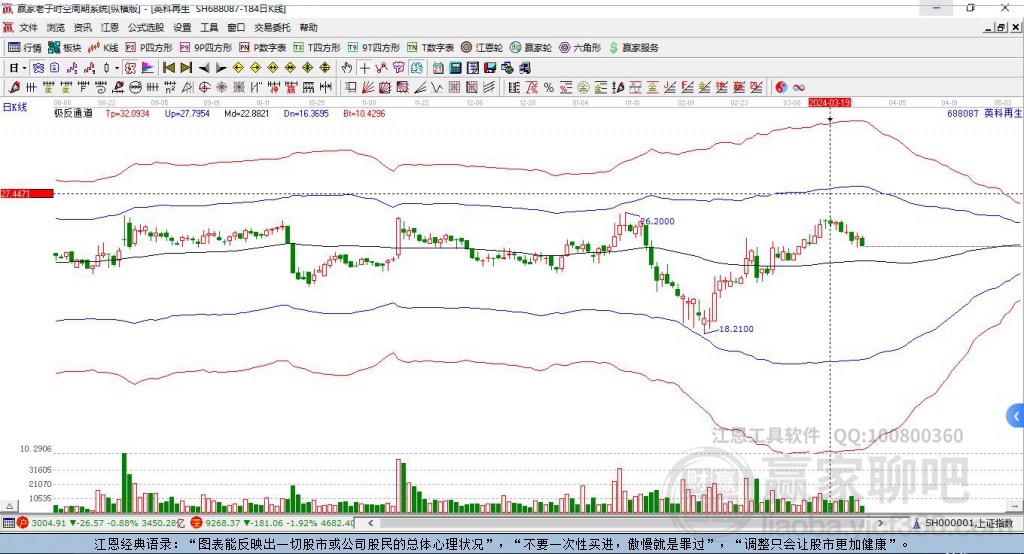
Task: Select the circled crosshair target tool
Action: click(x=204, y=87)
